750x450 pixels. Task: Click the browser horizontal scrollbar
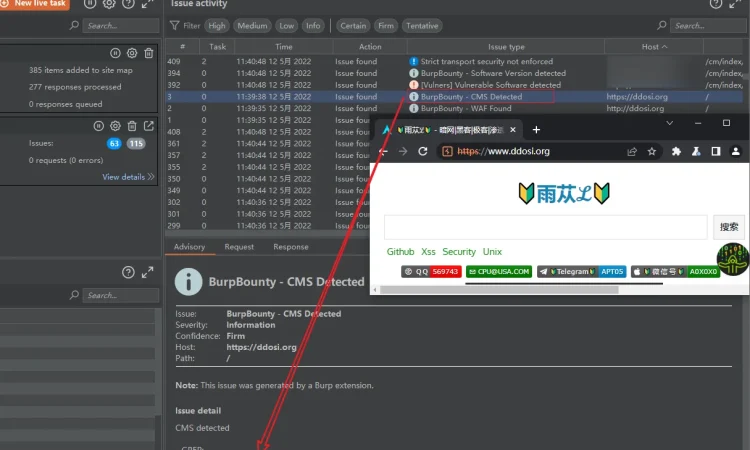tap(499, 290)
